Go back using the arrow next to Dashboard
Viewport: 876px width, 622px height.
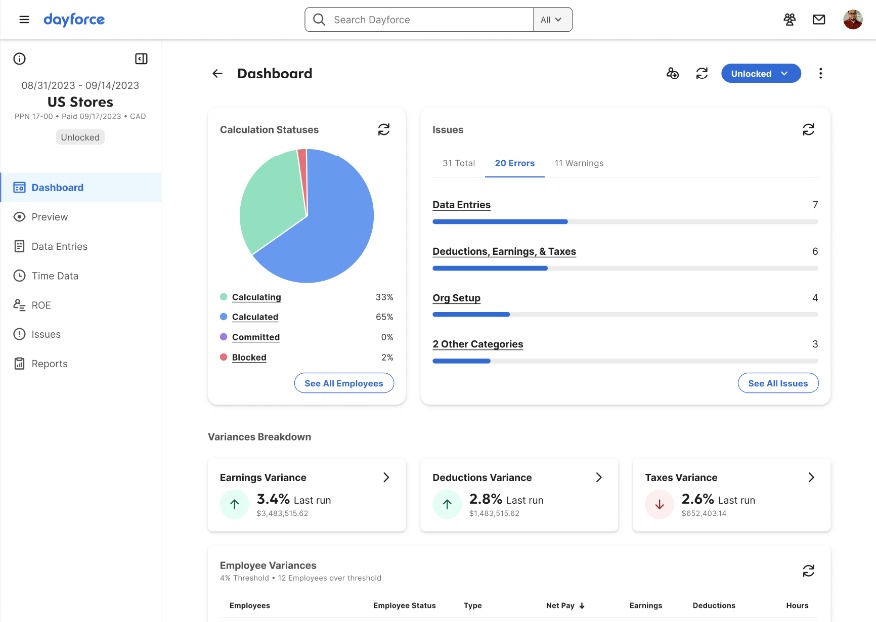click(x=217, y=73)
